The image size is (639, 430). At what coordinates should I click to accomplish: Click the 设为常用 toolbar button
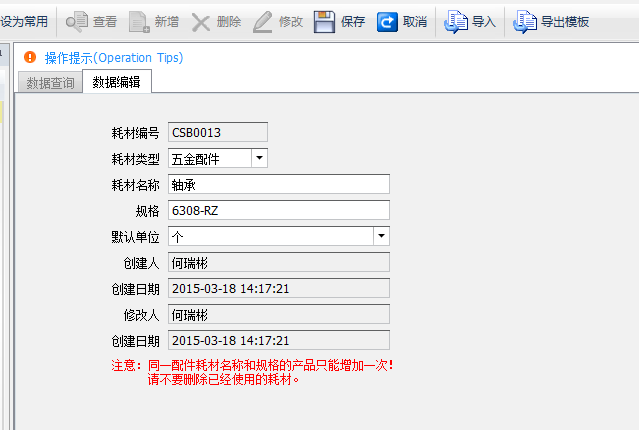click(24, 22)
